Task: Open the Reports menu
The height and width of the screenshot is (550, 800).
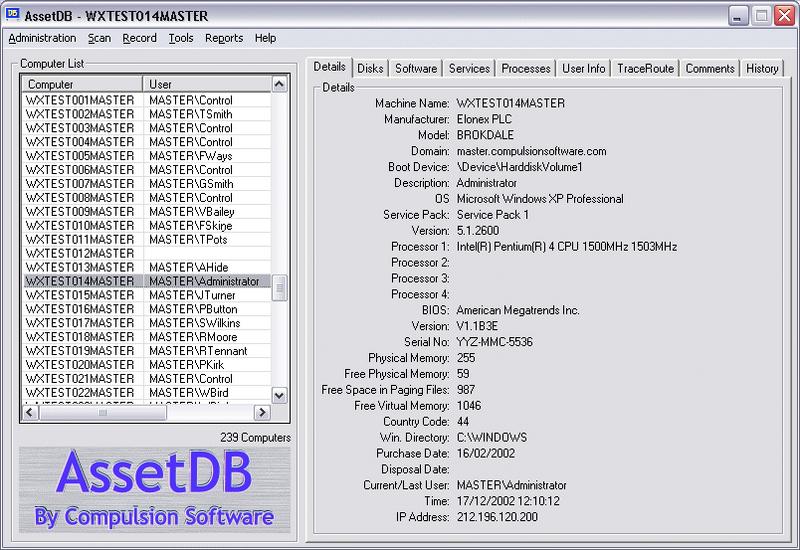Action: coord(224,38)
